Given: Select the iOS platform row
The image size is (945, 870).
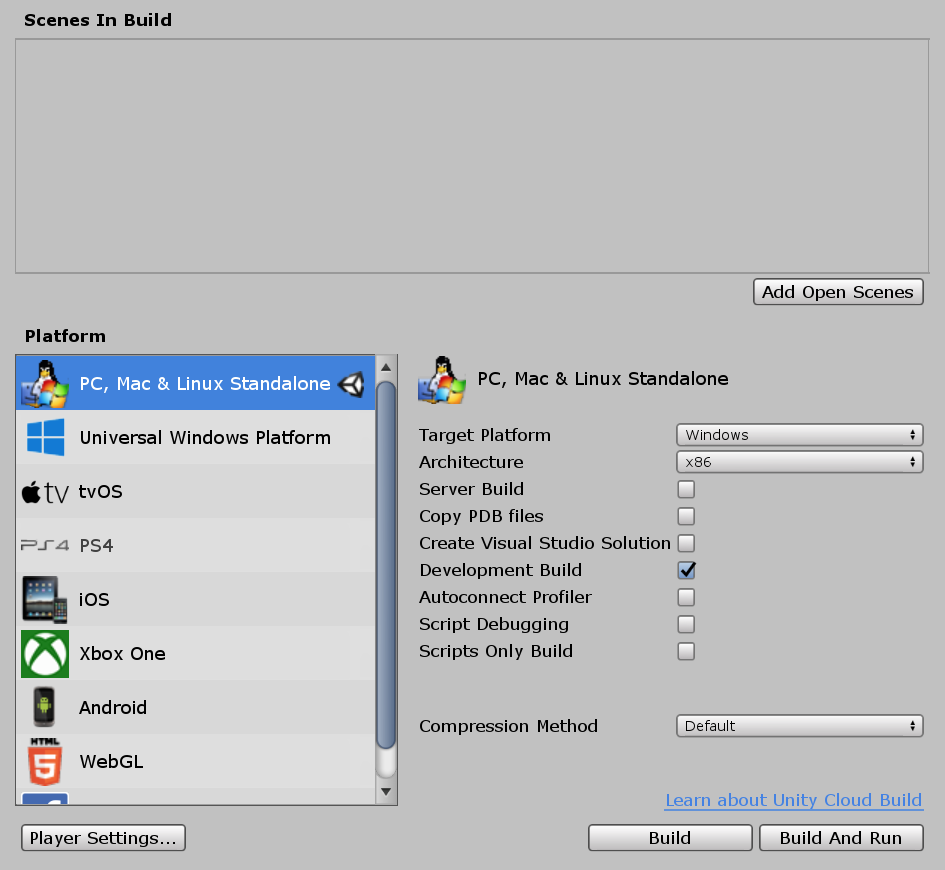Looking at the screenshot, I should tap(195, 599).
